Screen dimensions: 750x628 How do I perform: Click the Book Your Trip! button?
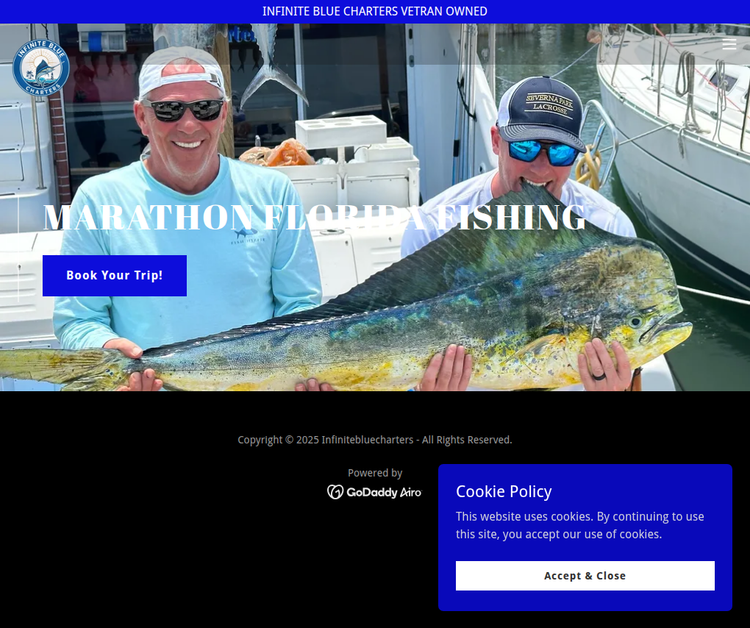[114, 275]
